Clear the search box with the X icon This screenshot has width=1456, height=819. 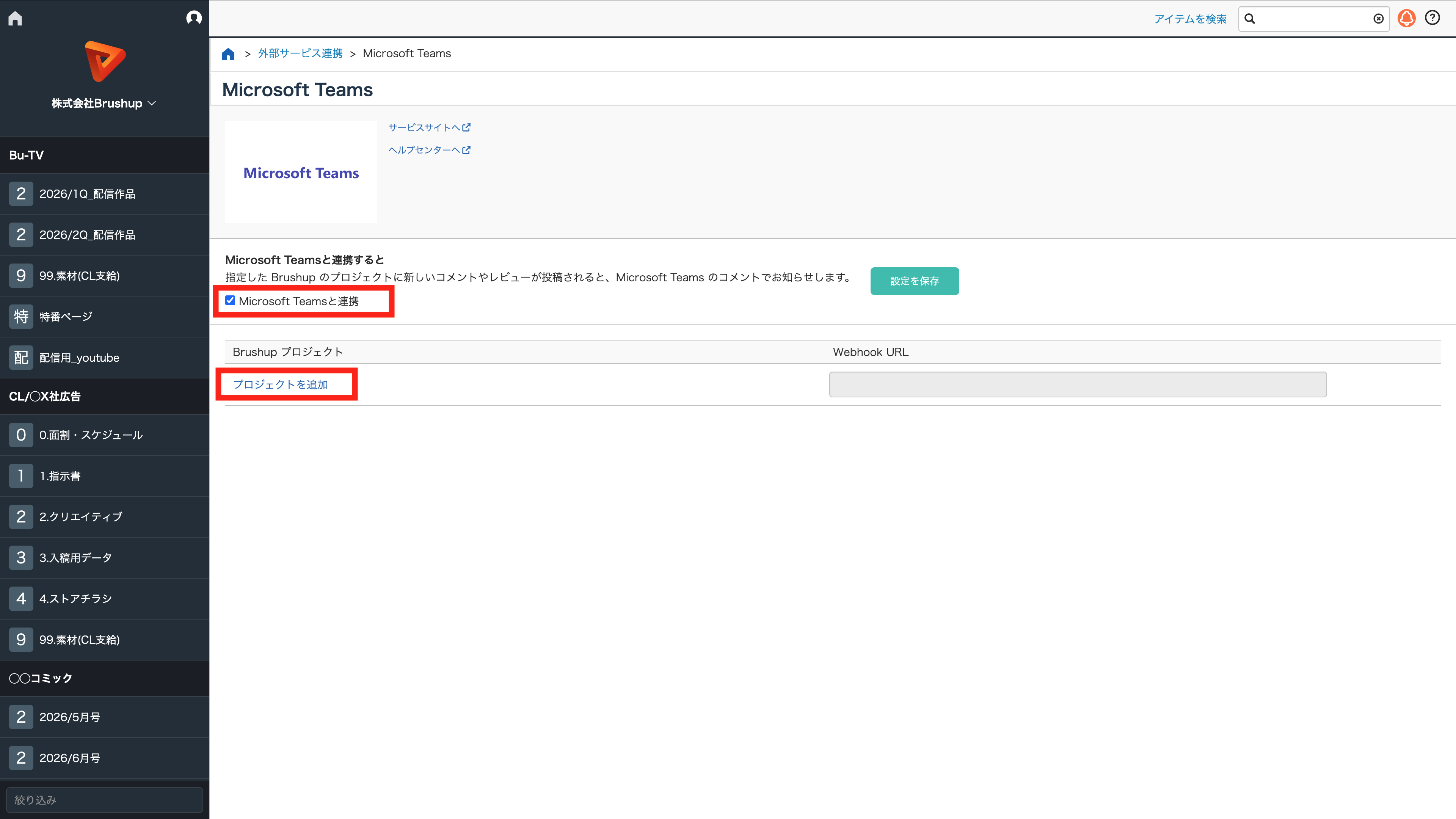point(1379,19)
